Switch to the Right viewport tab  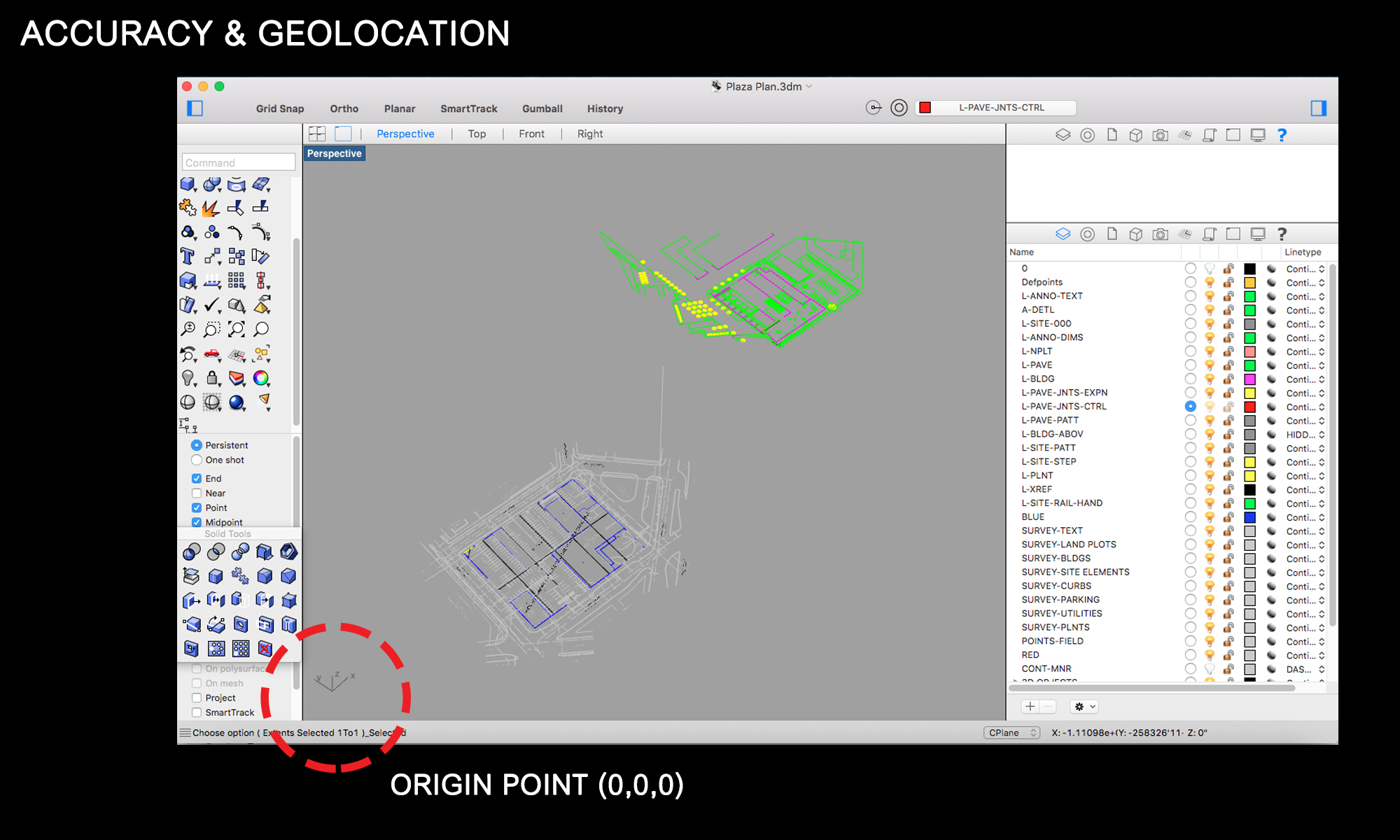pyautogui.click(x=590, y=134)
